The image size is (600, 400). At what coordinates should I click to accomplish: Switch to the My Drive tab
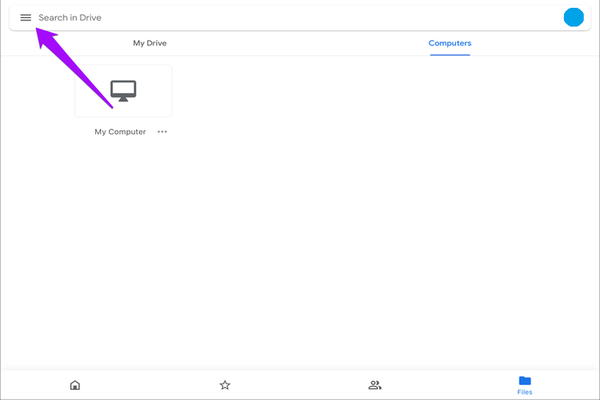150,43
